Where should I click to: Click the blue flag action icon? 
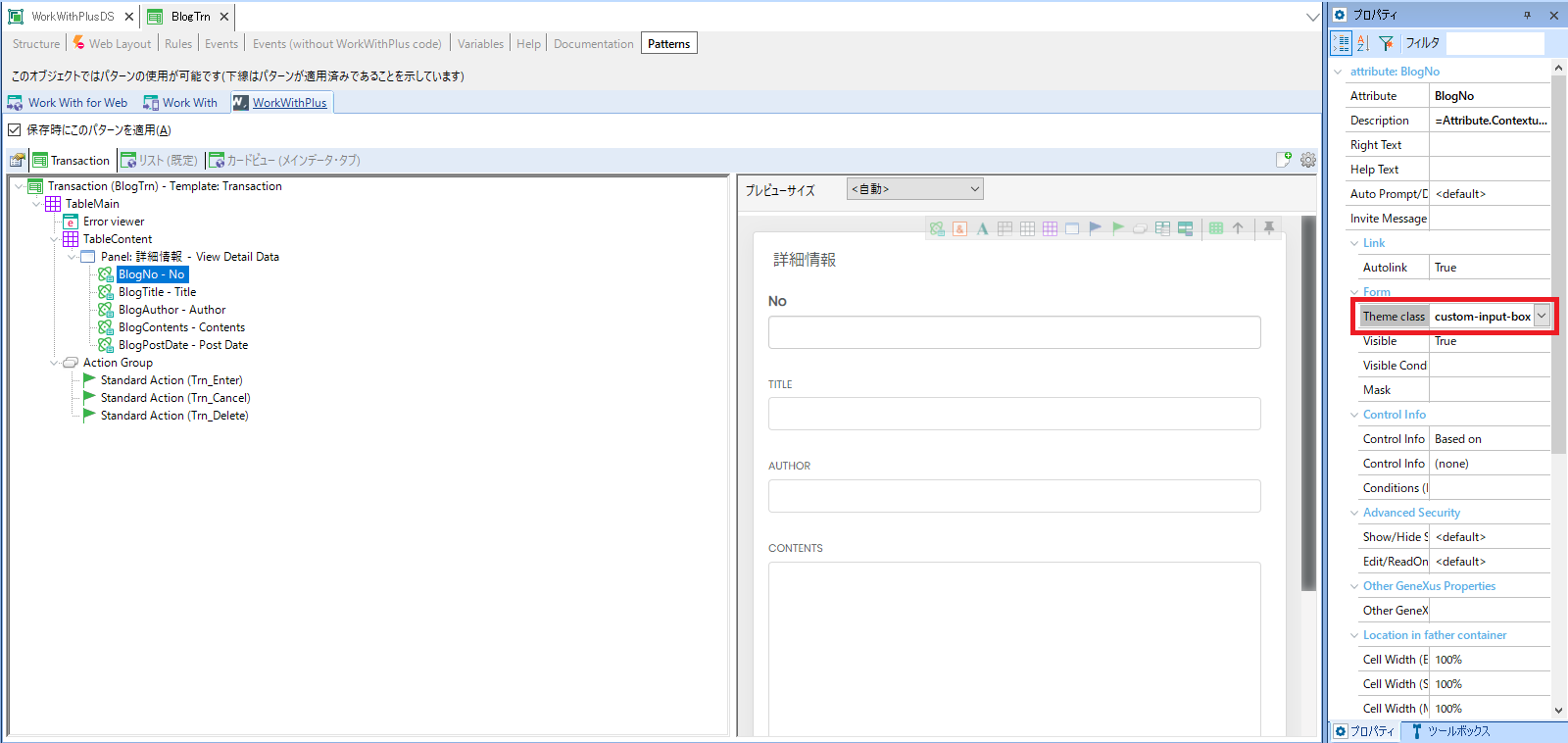coord(1096,228)
